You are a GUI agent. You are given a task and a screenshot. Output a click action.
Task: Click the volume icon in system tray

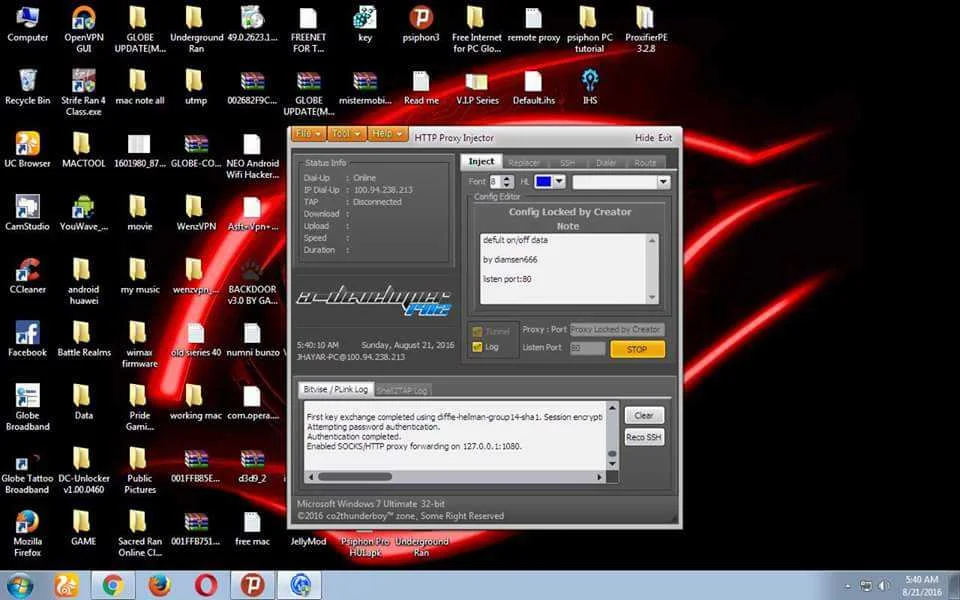[884, 587]
